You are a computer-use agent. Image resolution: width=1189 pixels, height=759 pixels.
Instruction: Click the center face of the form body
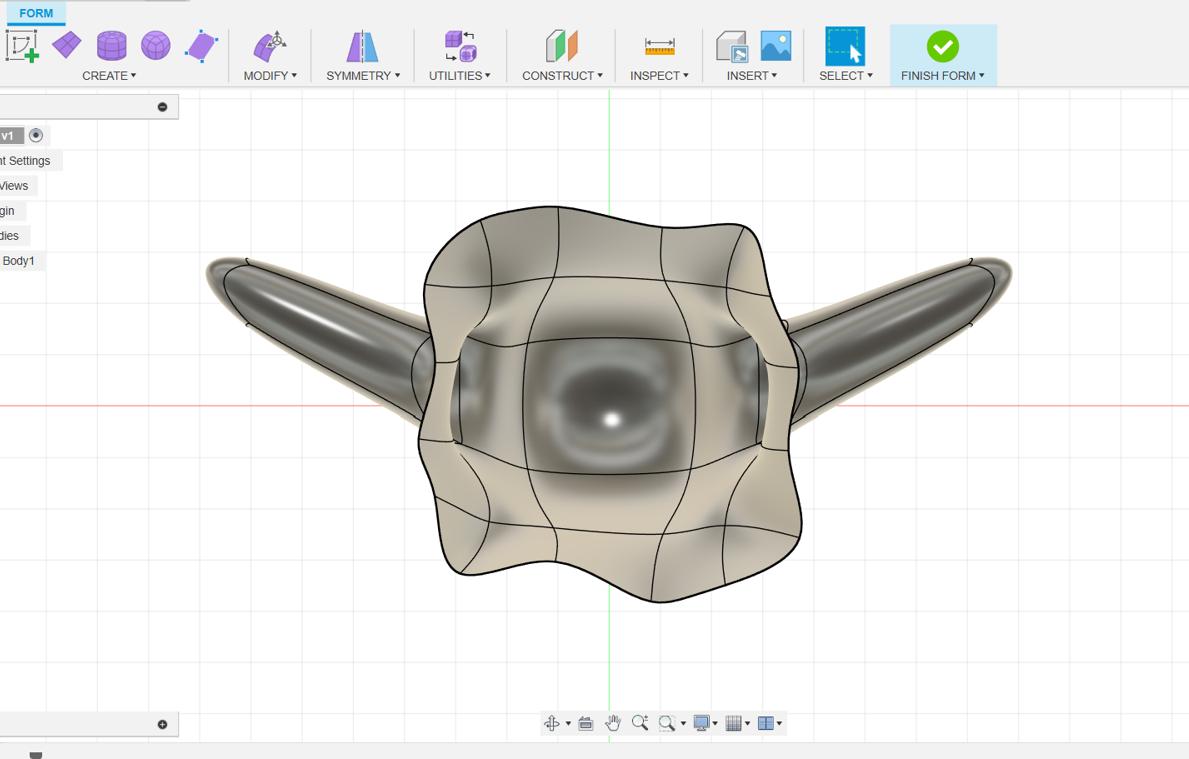tap(609, 407)
